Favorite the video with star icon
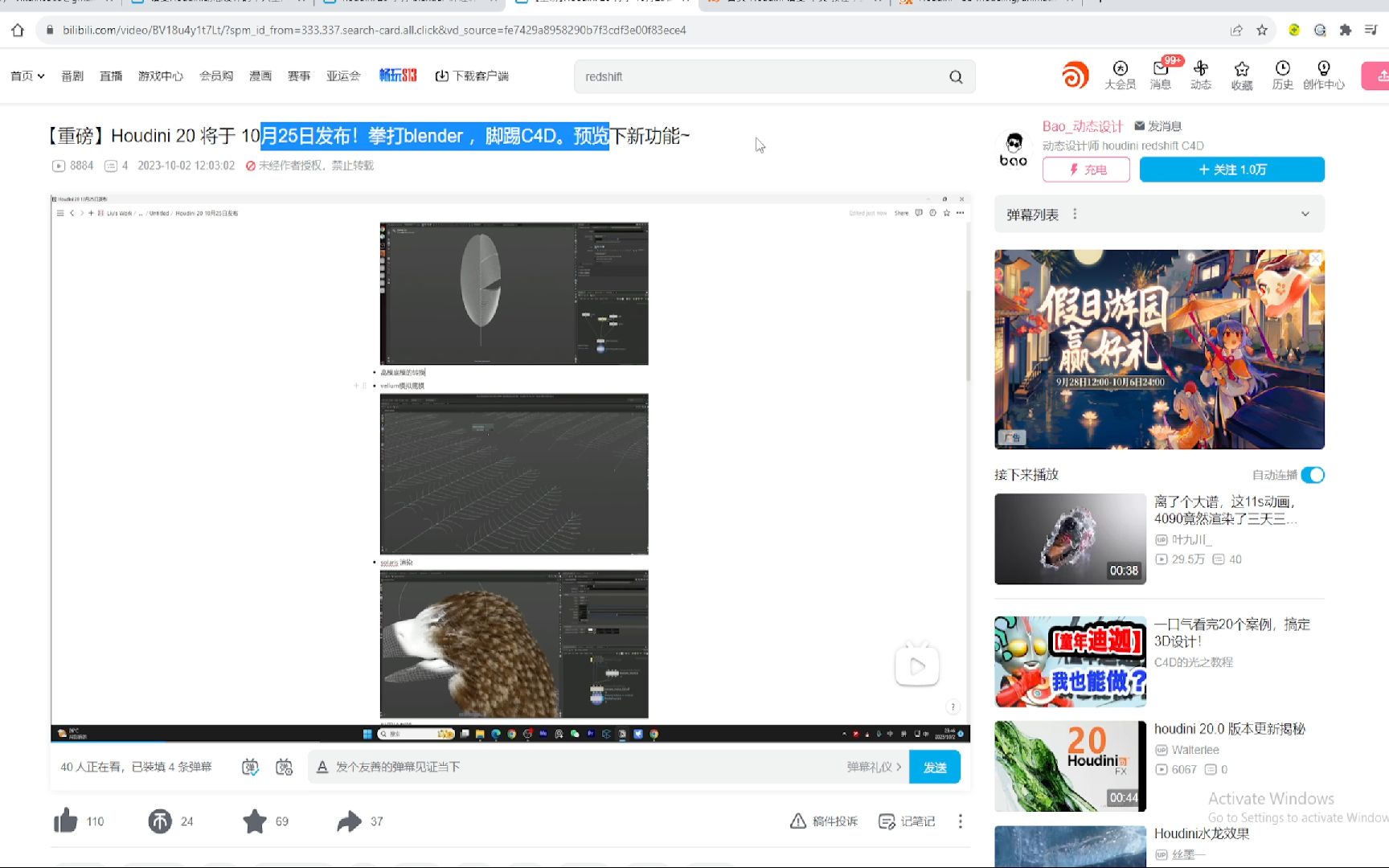This screenshot has width=1389, height=868. click(255, 821)
